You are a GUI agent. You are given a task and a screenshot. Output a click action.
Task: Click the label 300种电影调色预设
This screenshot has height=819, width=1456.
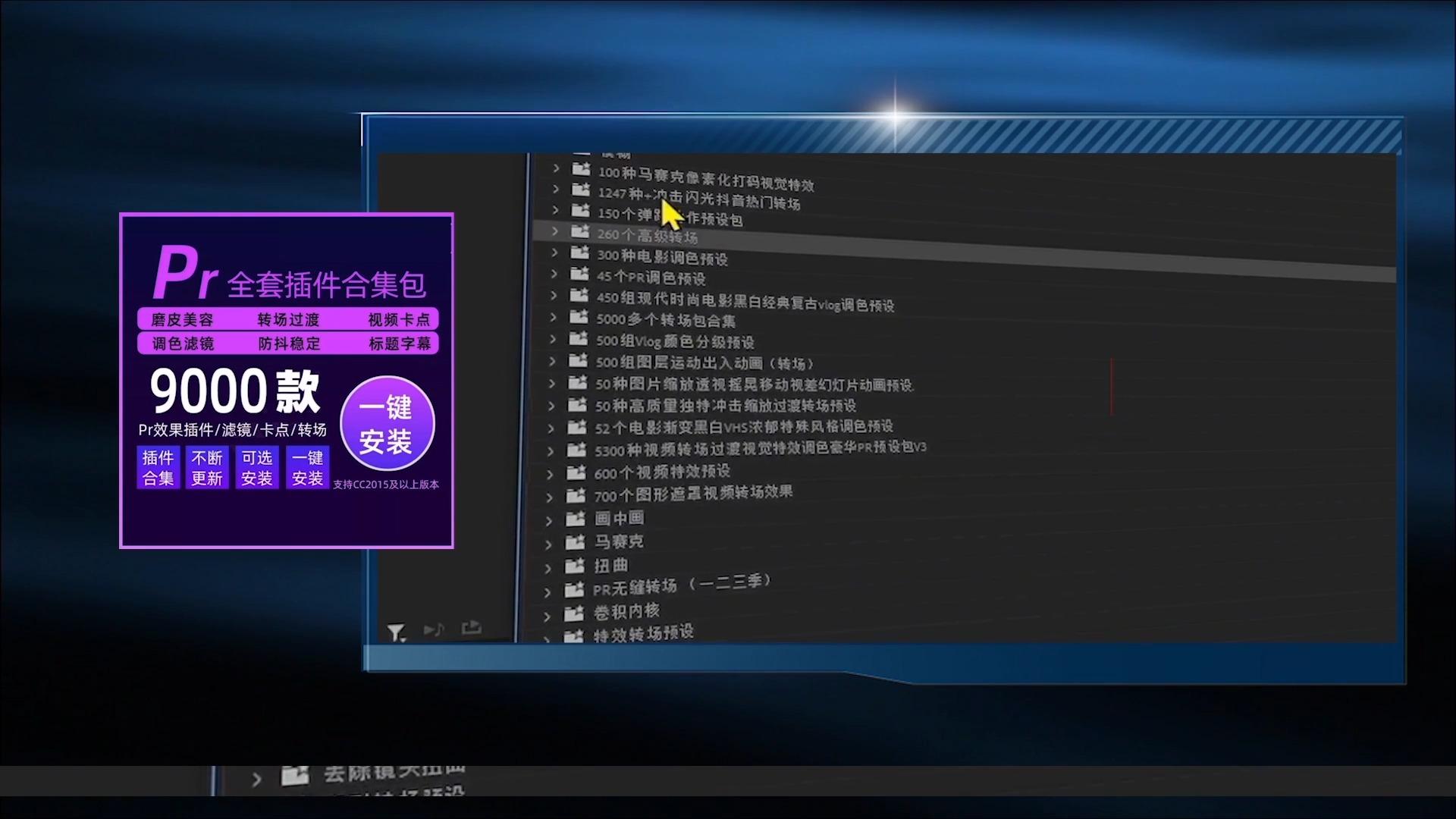pyautogui.click(x=662, y=257)
